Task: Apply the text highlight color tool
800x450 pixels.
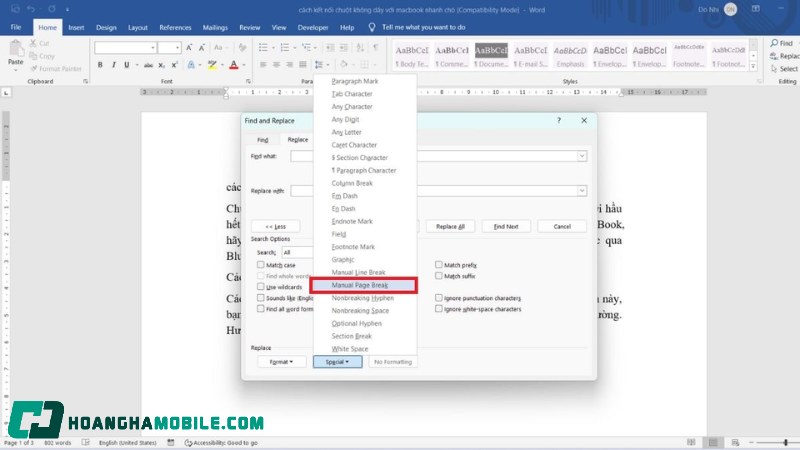Action: (x=213, y=65)
